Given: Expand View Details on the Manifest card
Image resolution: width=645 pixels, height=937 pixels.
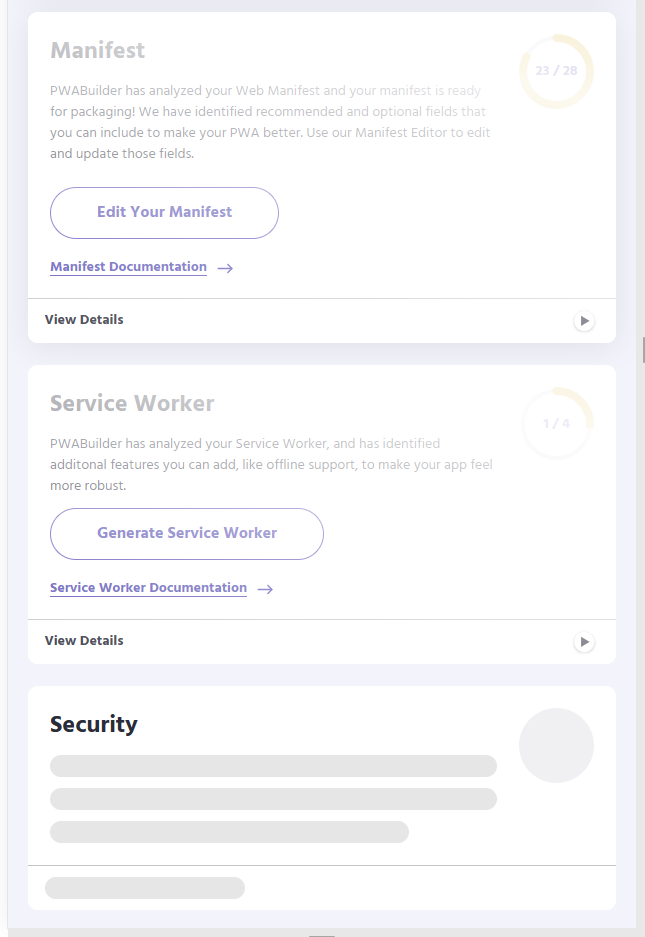Looking at the screenshot, I should (x=83, y=319).
